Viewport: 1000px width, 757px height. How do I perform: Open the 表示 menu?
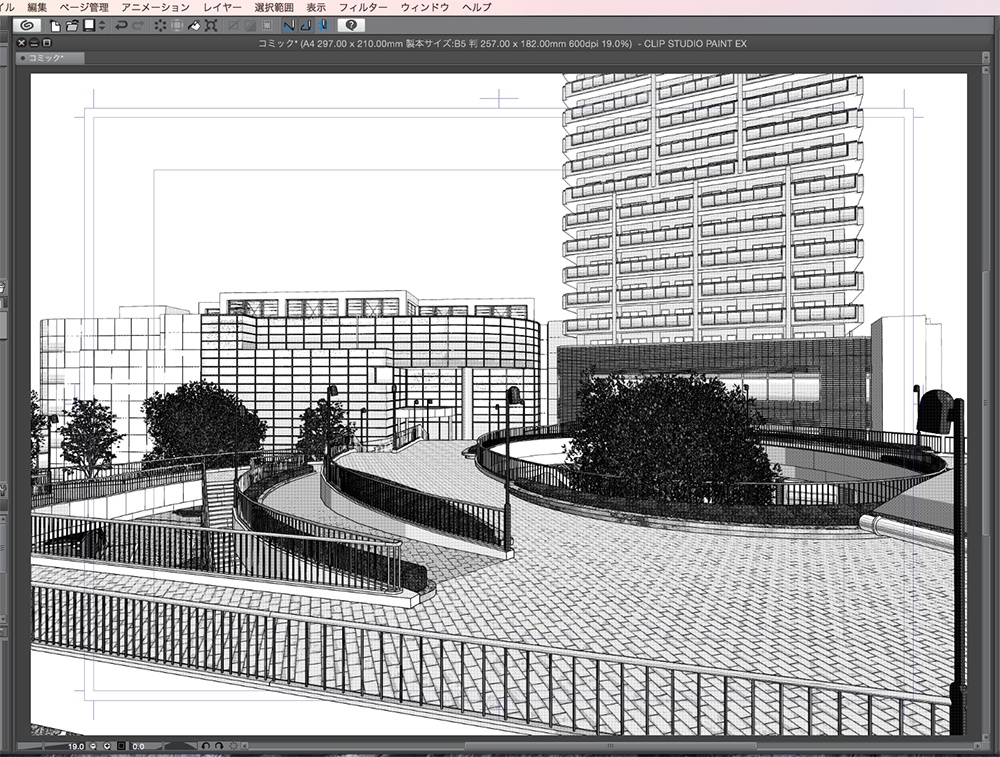pyautogui.click(x=316, y=7)
